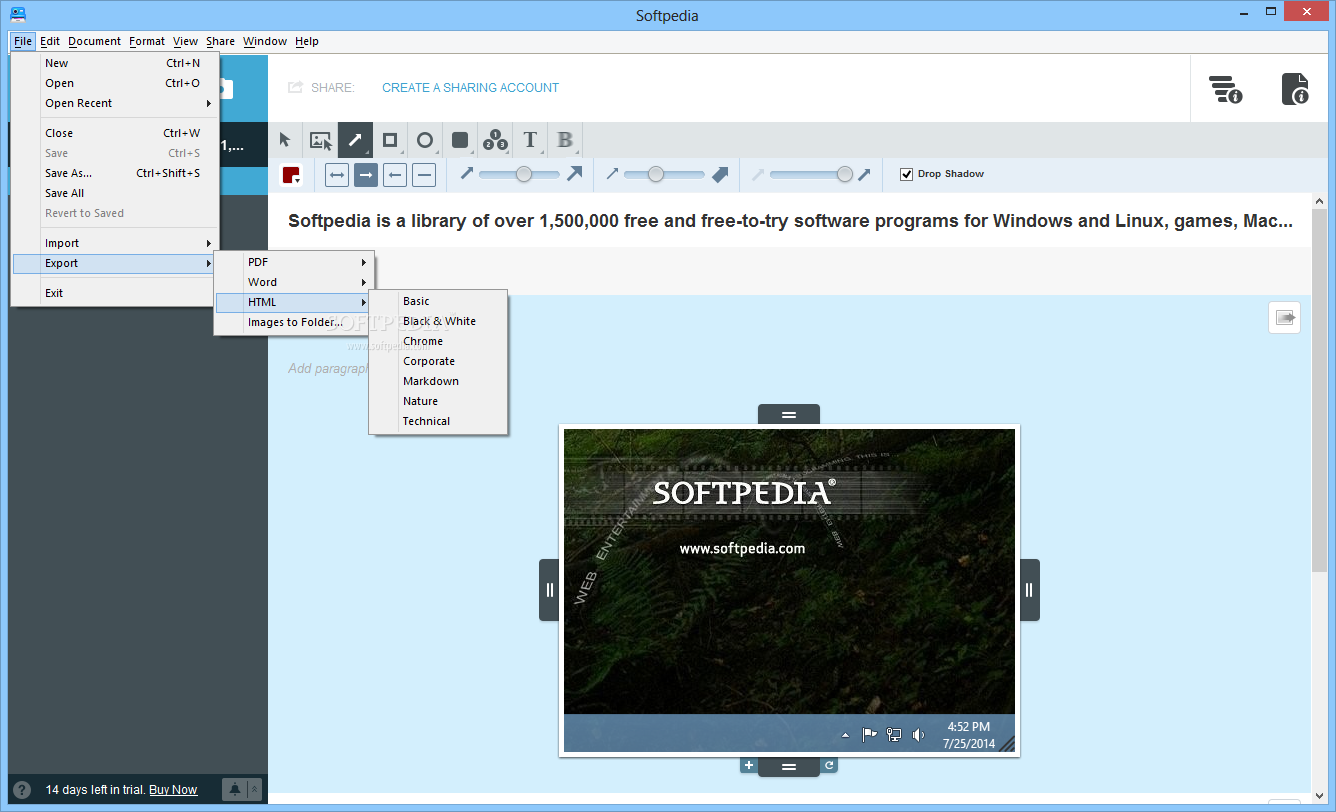
Task: Open the Window menu
Action: coord(265,41)
